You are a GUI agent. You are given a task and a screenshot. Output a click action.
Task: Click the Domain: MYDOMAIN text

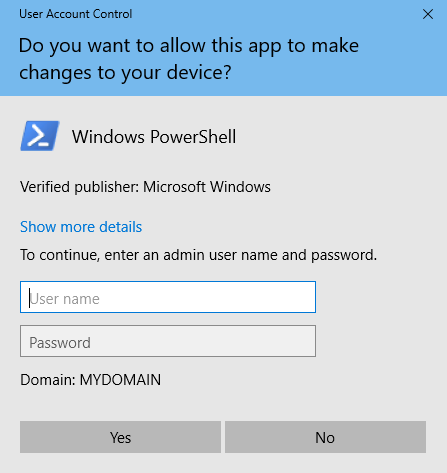[x=91, y=380]
